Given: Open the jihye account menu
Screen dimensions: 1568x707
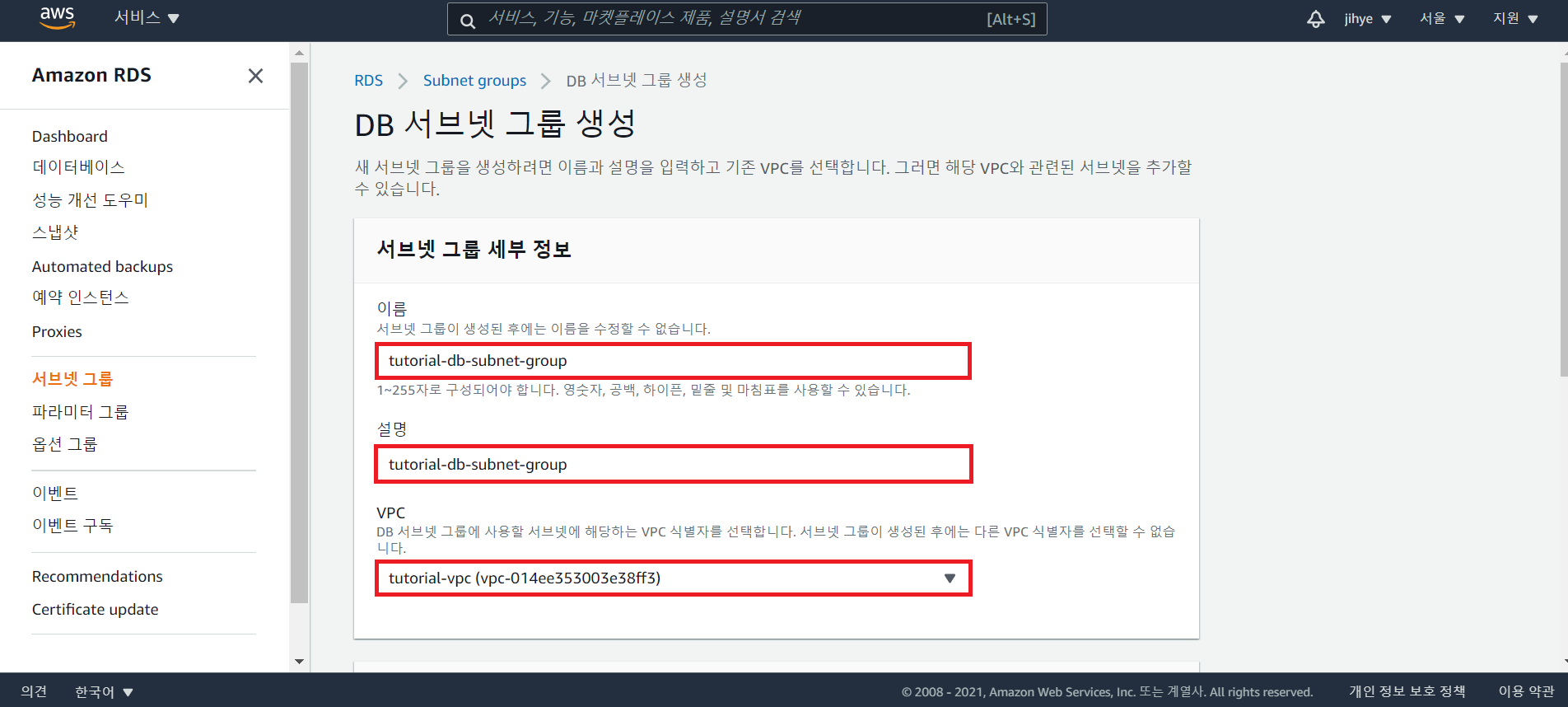Looking at the screenshot, I should point(1368,19).
